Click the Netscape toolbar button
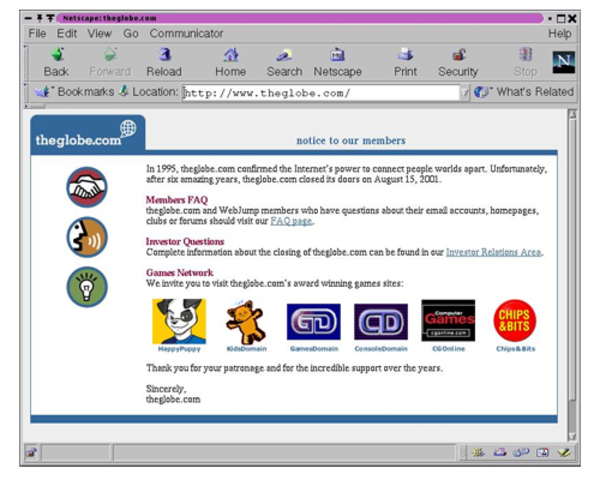Screen dimensions: 600x480 click(338, 62)
